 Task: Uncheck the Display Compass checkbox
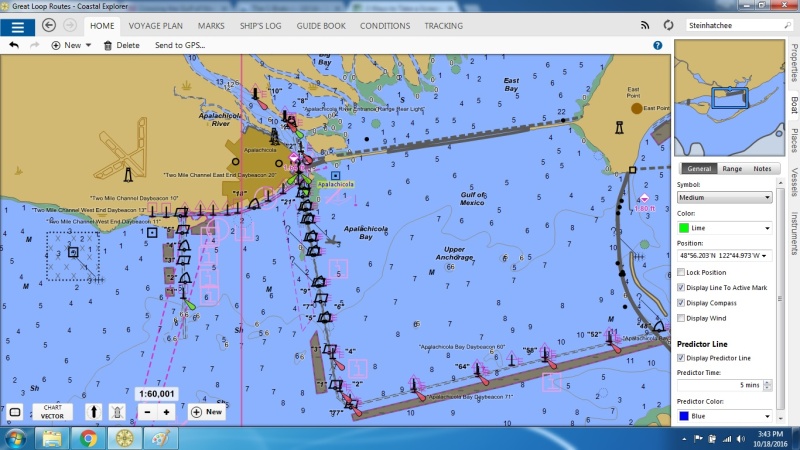681,303
